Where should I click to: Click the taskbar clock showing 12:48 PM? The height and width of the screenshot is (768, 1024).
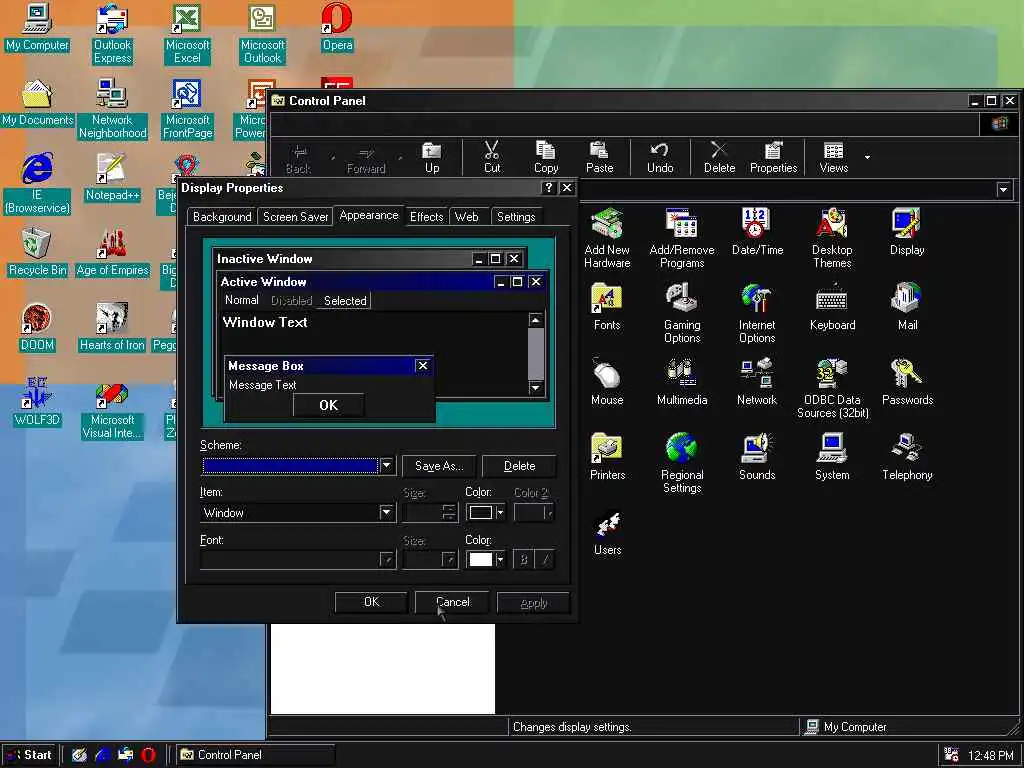tap(990, 756)
